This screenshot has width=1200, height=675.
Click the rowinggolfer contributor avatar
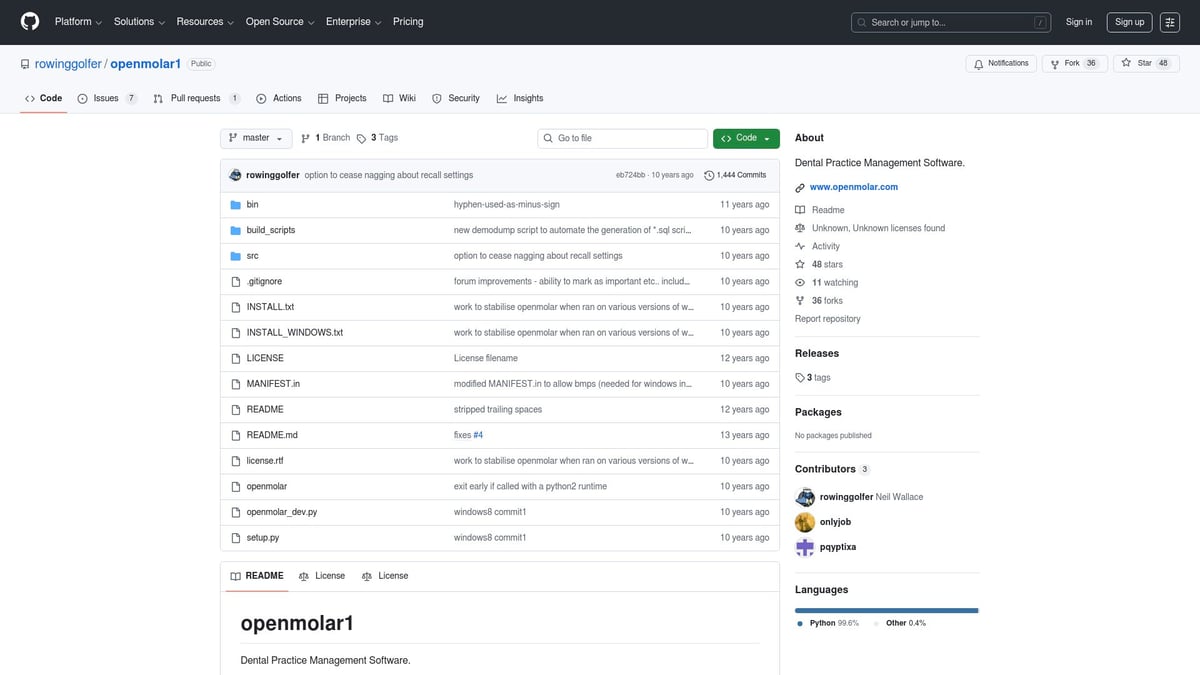(x=804, y=497)
